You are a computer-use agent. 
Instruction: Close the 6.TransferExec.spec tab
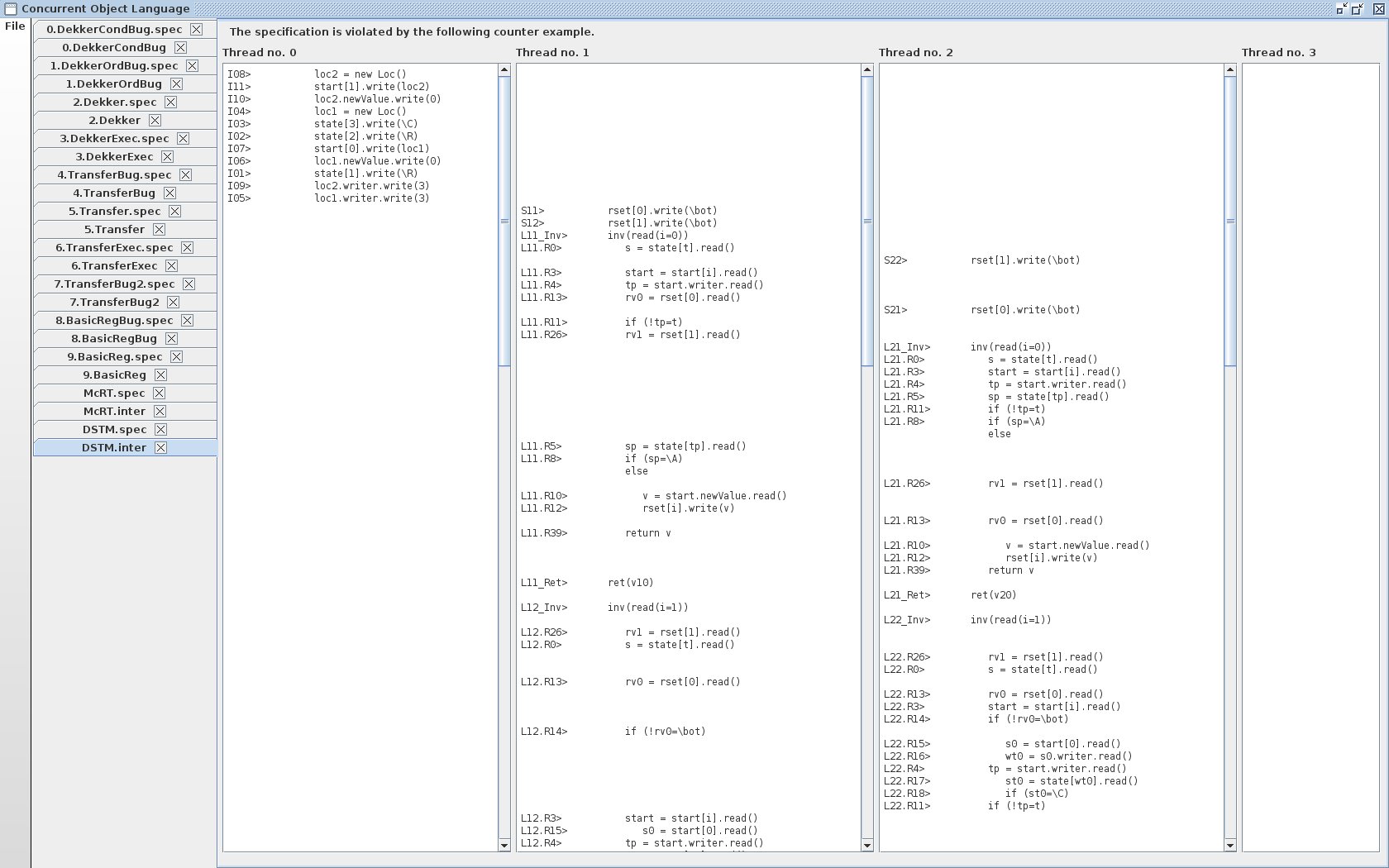point(187,247)
